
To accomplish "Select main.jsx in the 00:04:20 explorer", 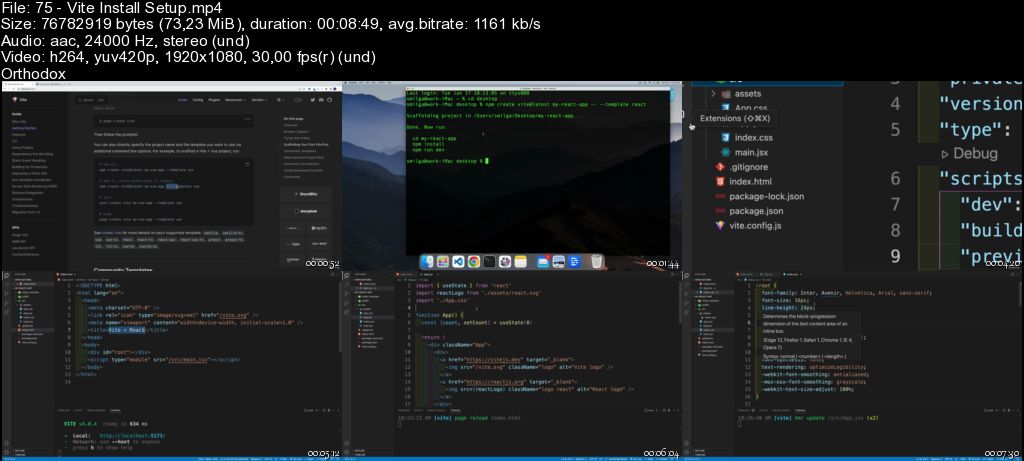I will pos(751,152).
